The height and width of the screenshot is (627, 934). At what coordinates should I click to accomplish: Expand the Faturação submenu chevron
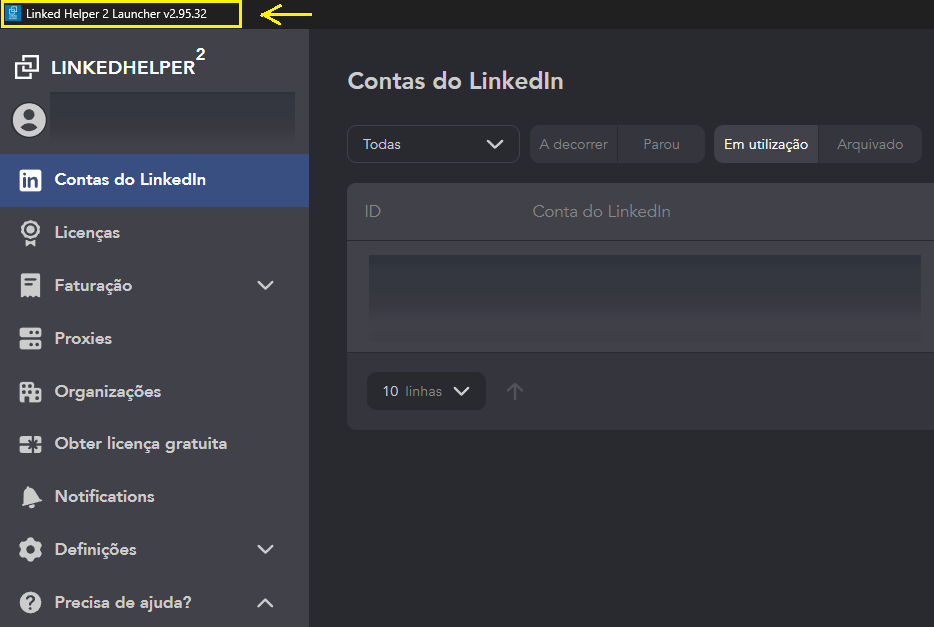pyautogui.click(x=265, y=286)
